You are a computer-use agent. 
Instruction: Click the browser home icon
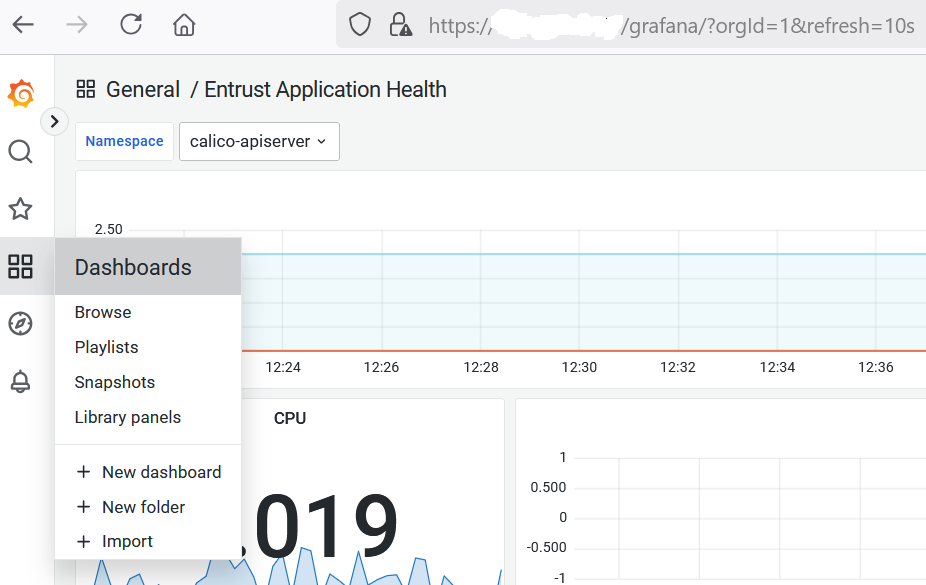[x=184, y=25]
